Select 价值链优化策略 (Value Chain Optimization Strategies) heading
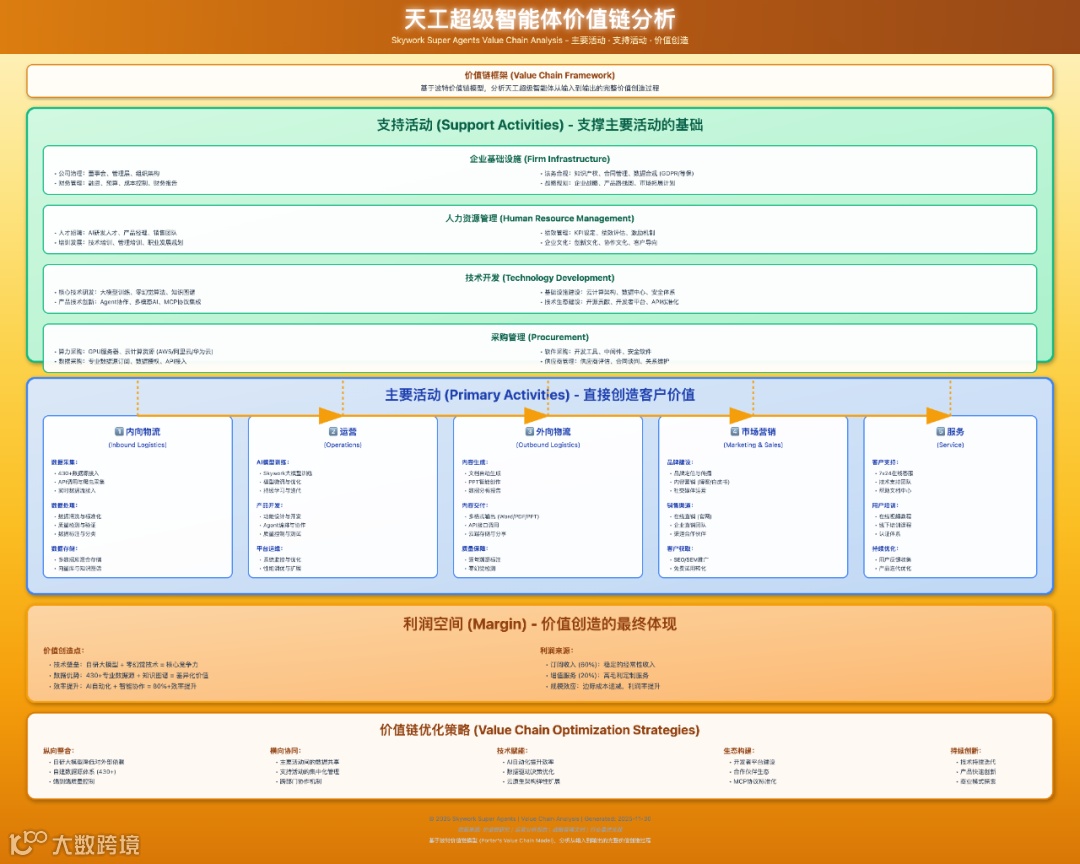The image size is (1080, 864). 539,730
